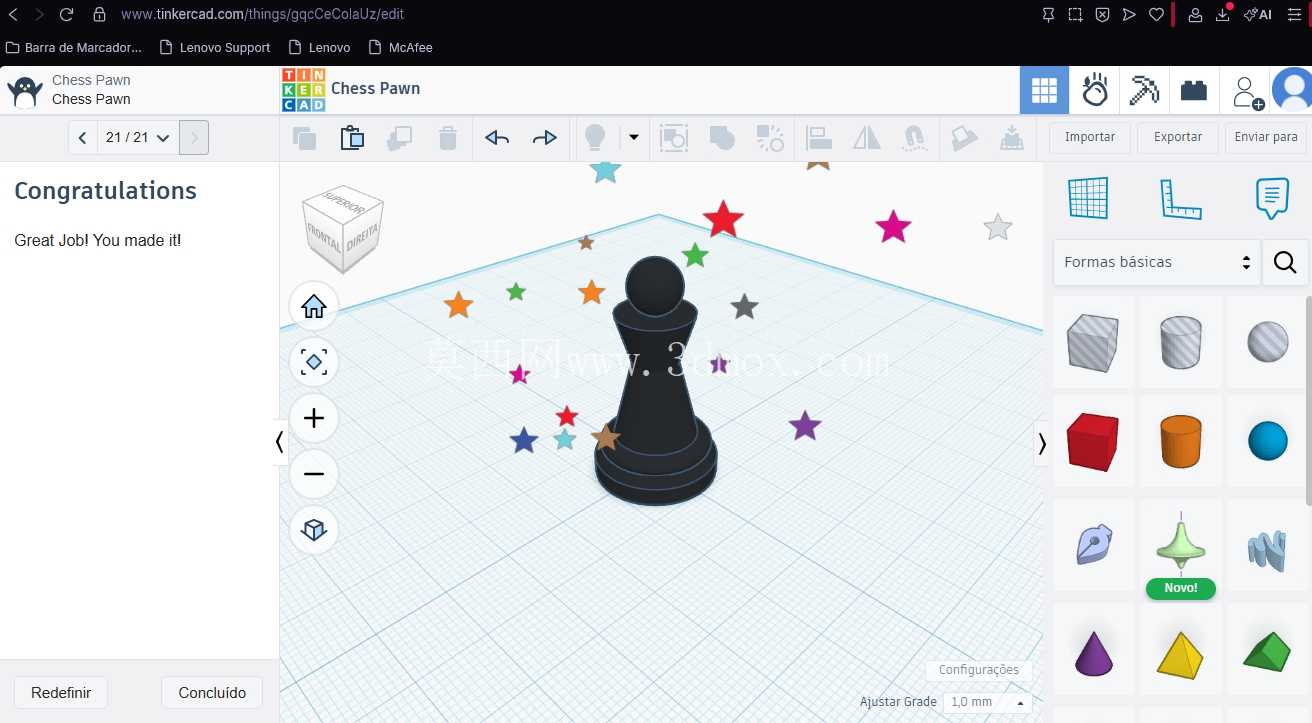1312x723 pixels.
Task: Click the Configurações button
Action: pos(979,670)
